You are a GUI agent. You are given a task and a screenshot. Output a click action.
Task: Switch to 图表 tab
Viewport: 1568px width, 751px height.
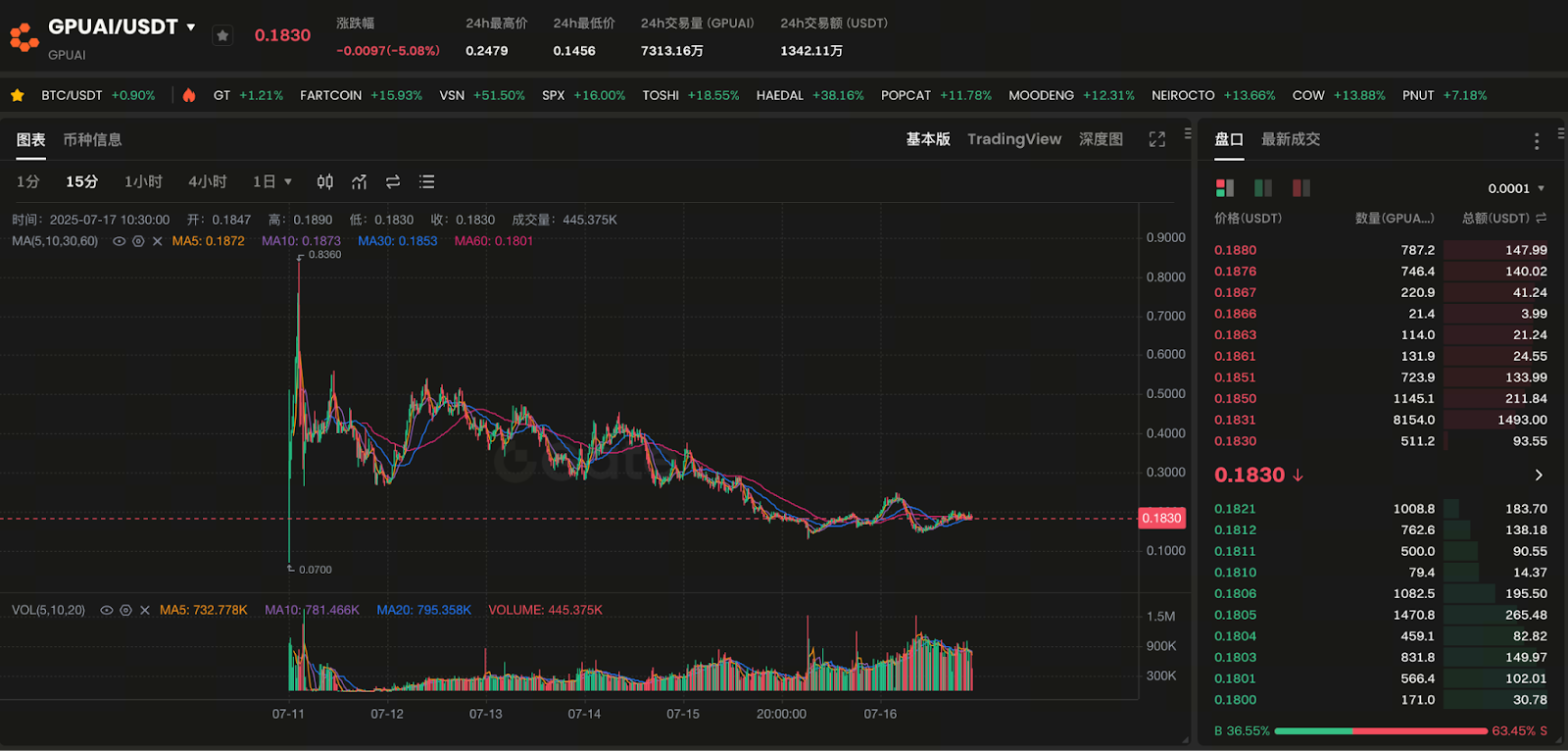click(31, 139)
